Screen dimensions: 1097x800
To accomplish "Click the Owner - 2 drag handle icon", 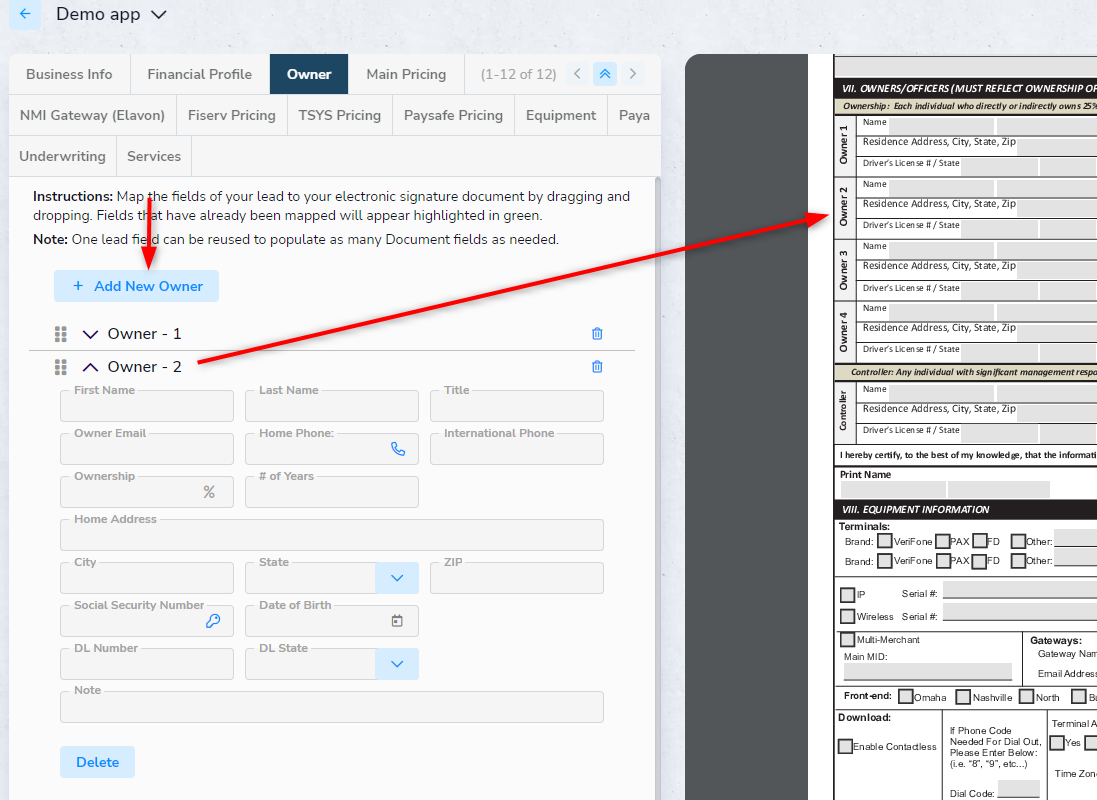I will point(61,367).
